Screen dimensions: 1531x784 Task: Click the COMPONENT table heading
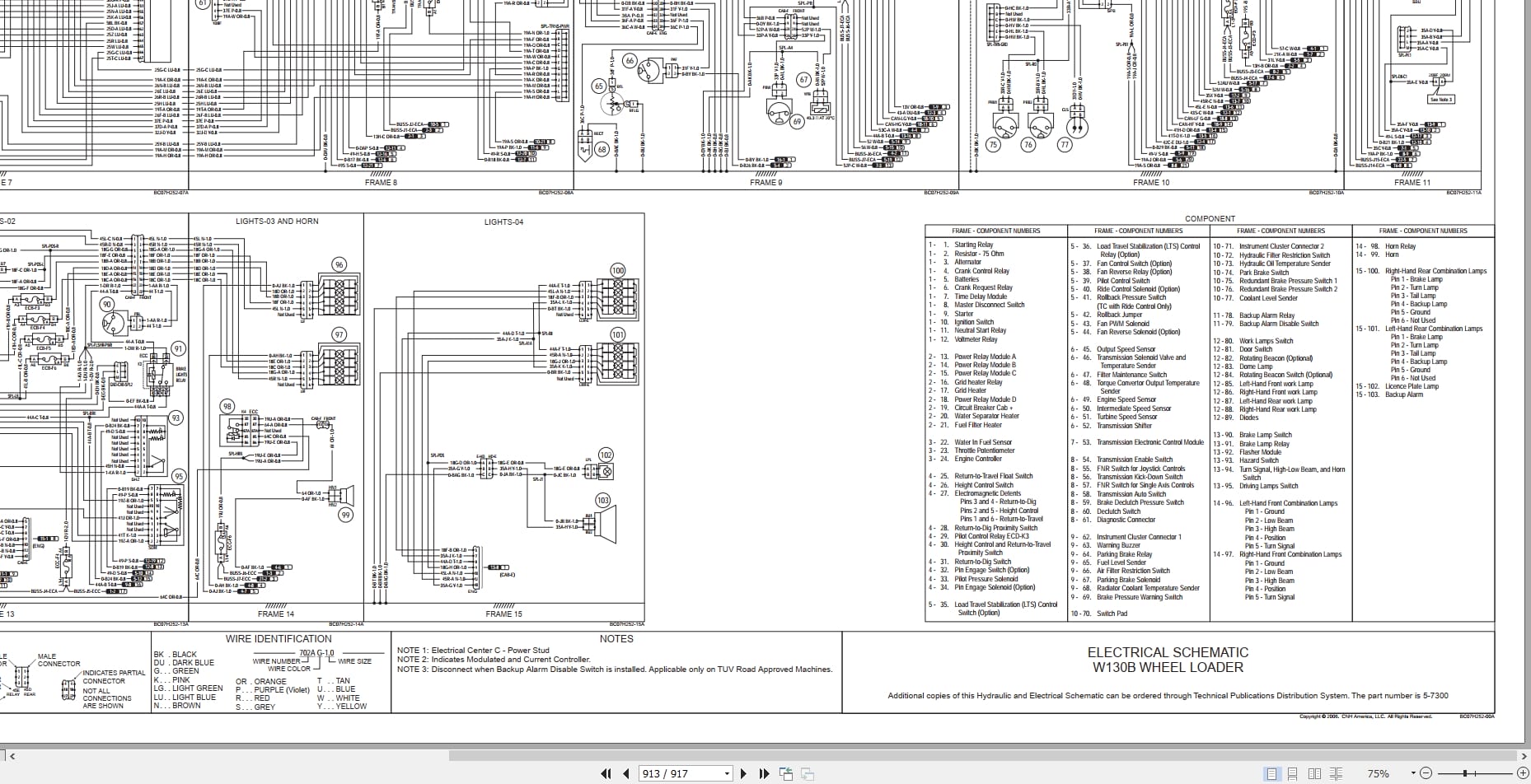click(1210, 218)
